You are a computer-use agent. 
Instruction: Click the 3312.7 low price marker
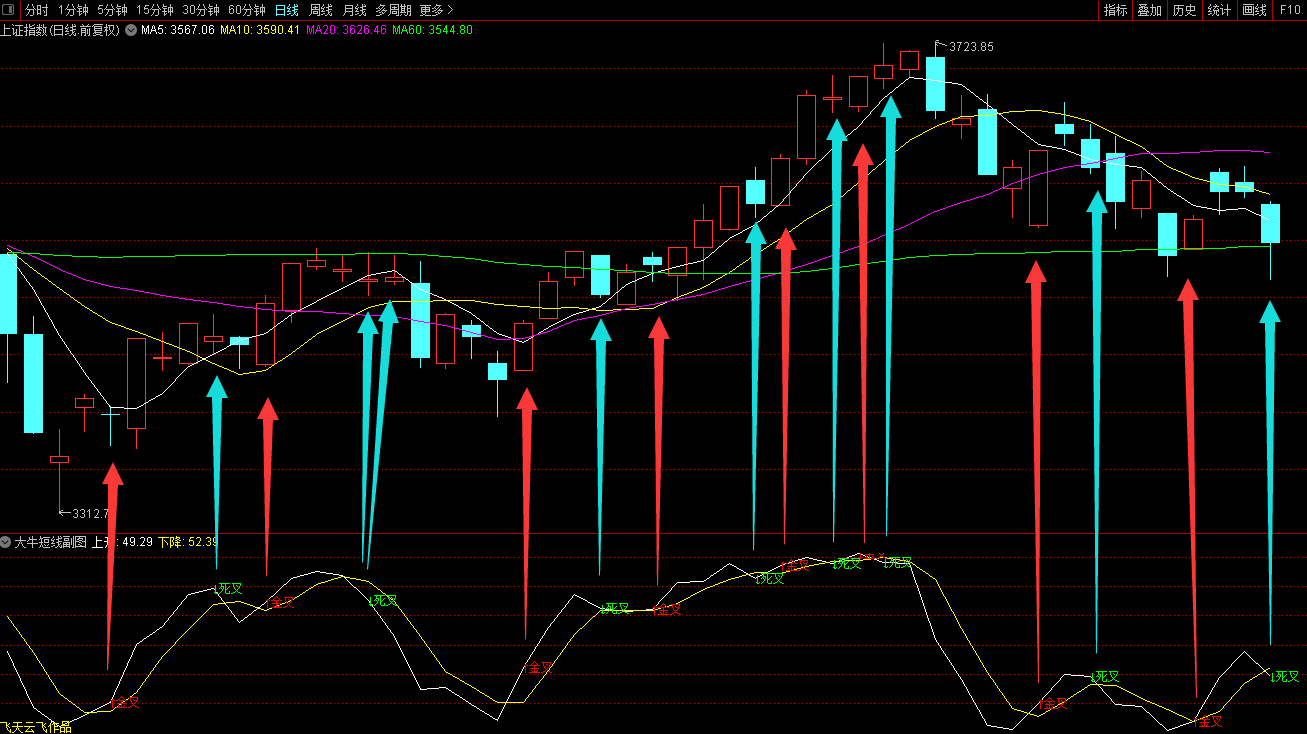[89, 514]
